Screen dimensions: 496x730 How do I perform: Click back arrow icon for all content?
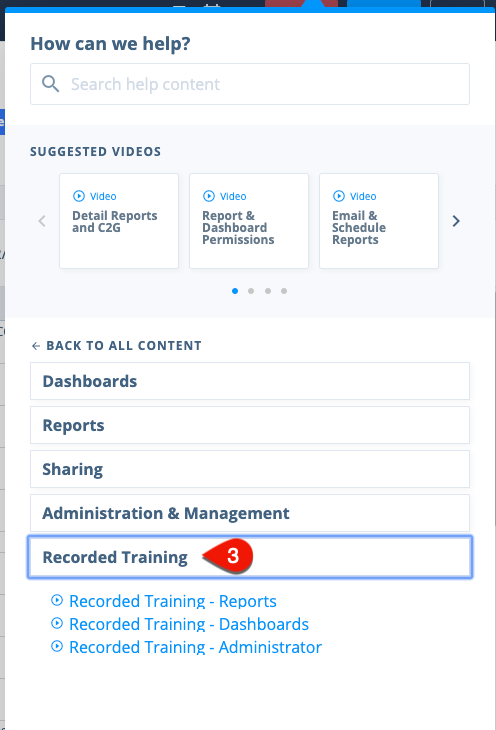point(36,345)
